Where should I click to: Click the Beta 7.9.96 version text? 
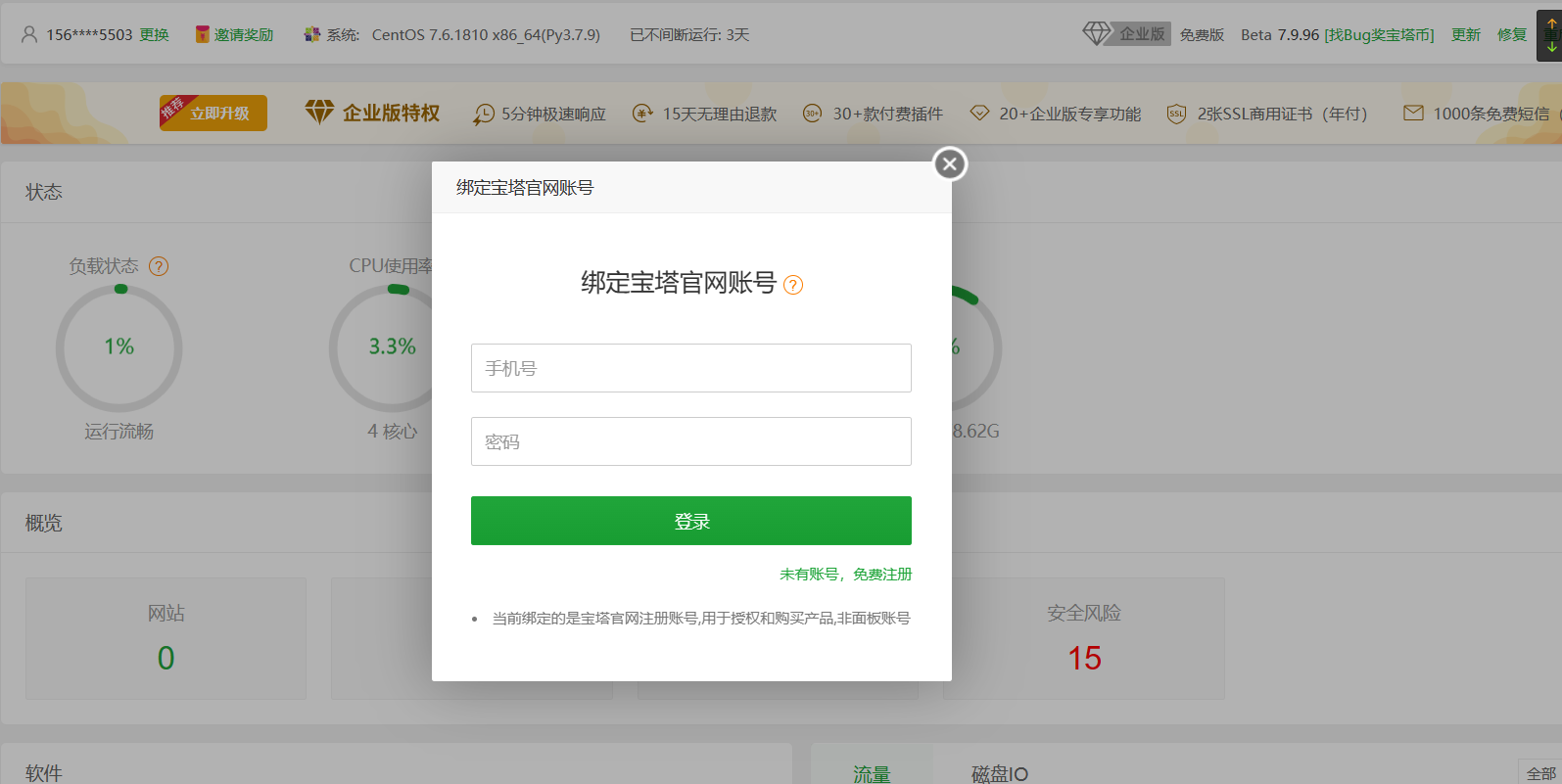pyautogui.click(x=1280, y=35)
